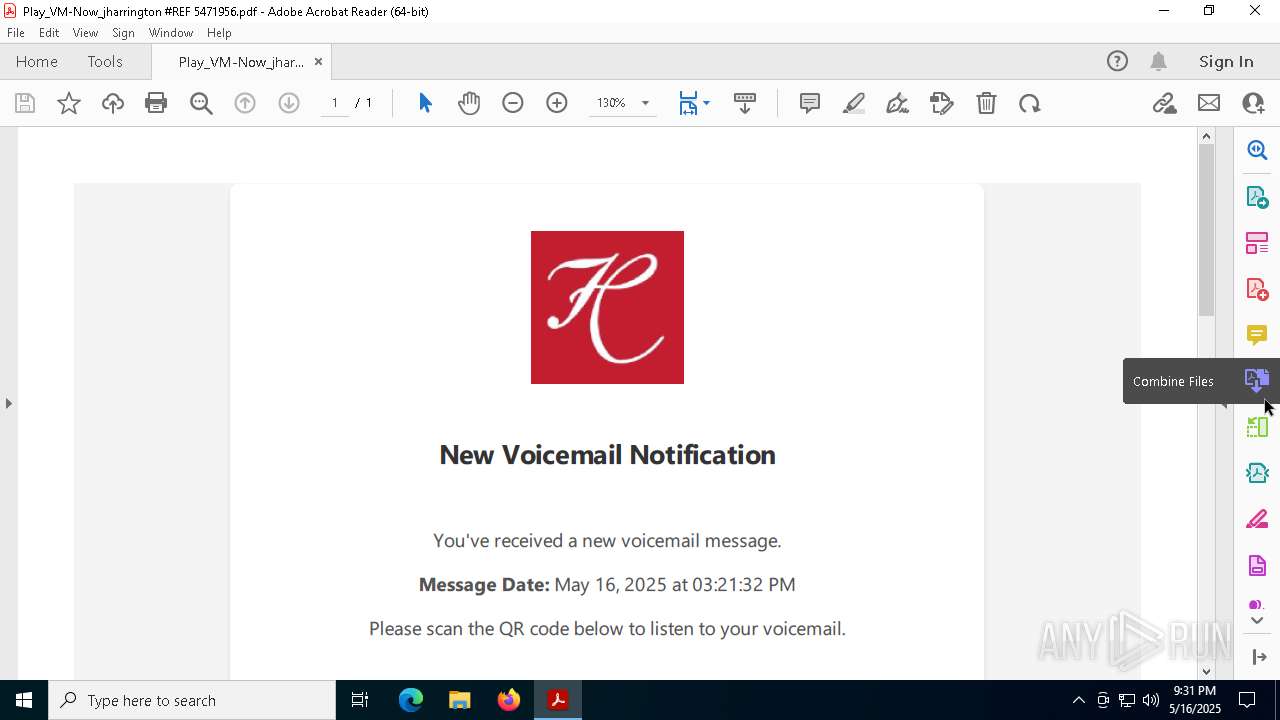Open the Window menu
This screenshot has height=720, width=1280.
tap(171, 33)
